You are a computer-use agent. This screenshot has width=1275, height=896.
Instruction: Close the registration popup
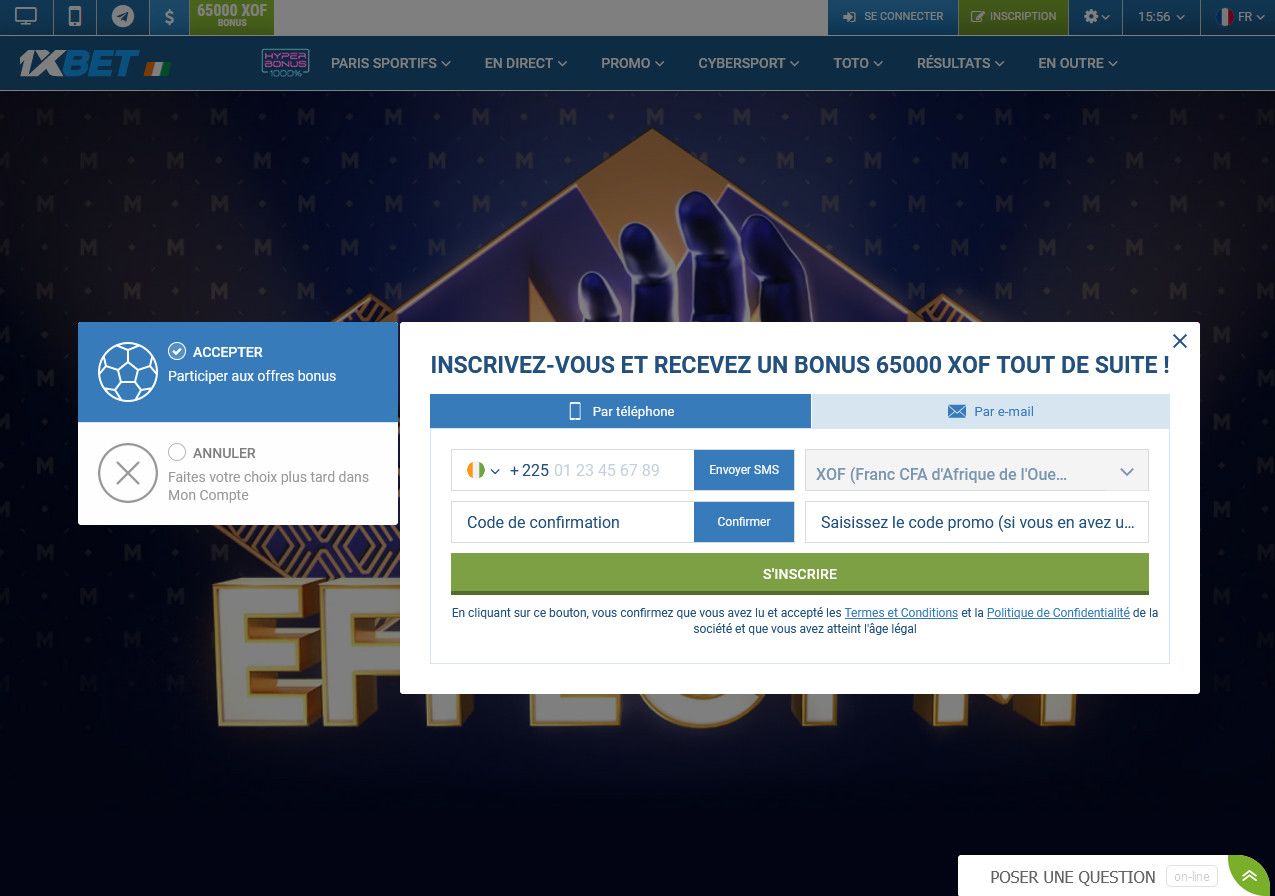coord(1180,341)
